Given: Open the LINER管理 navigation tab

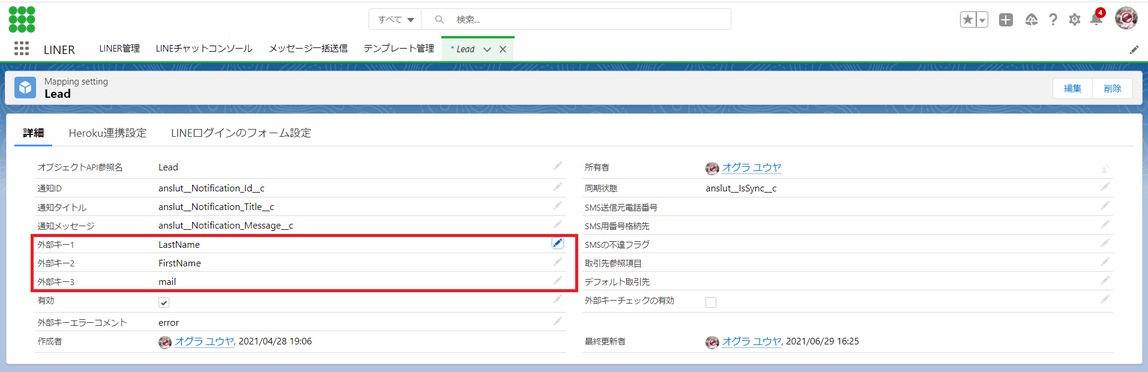Looking at the screenshot, I should point(119,49).
